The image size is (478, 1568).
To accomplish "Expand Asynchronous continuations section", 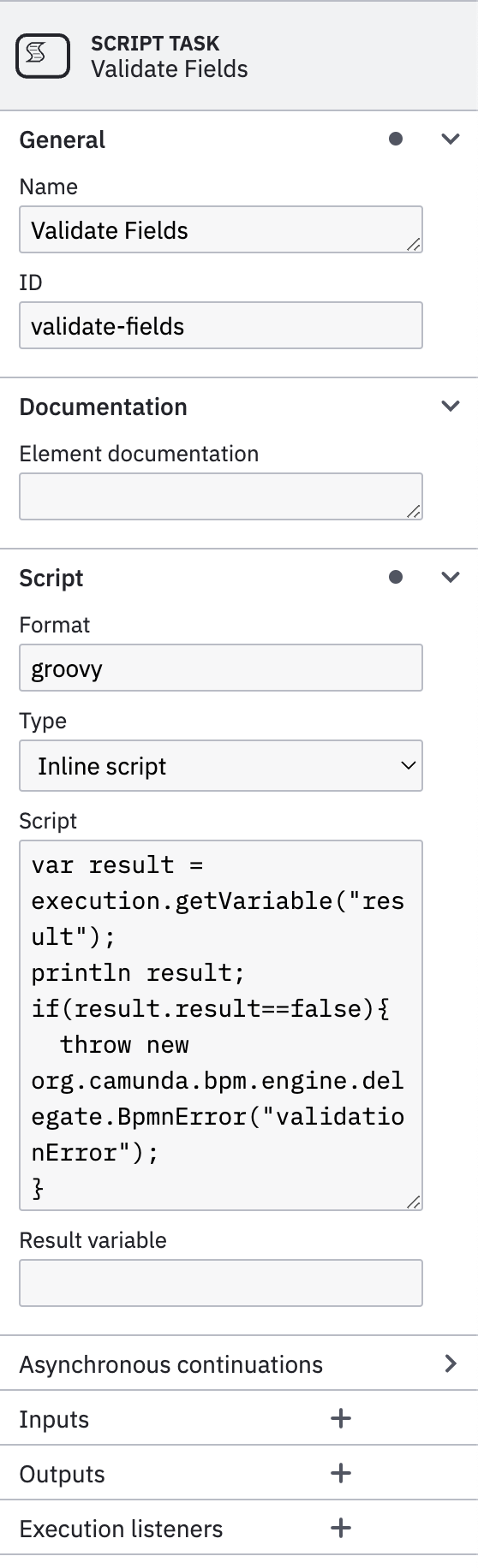I will 451,1363.
